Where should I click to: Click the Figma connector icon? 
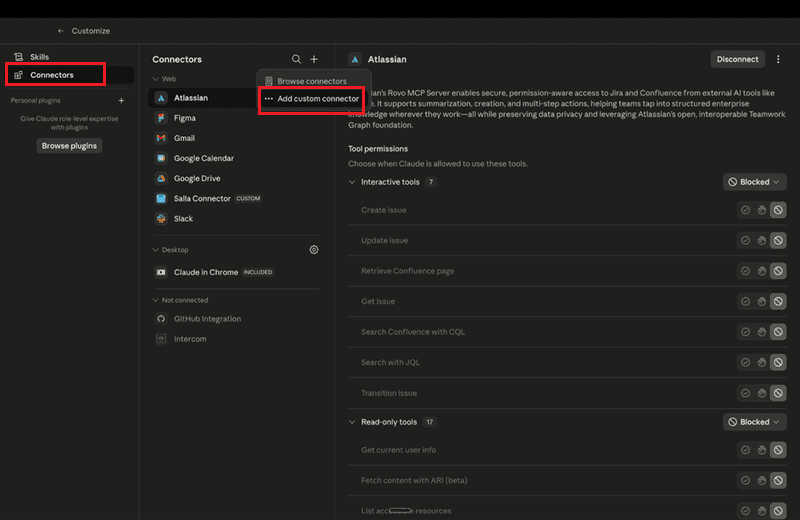[161, 118]
